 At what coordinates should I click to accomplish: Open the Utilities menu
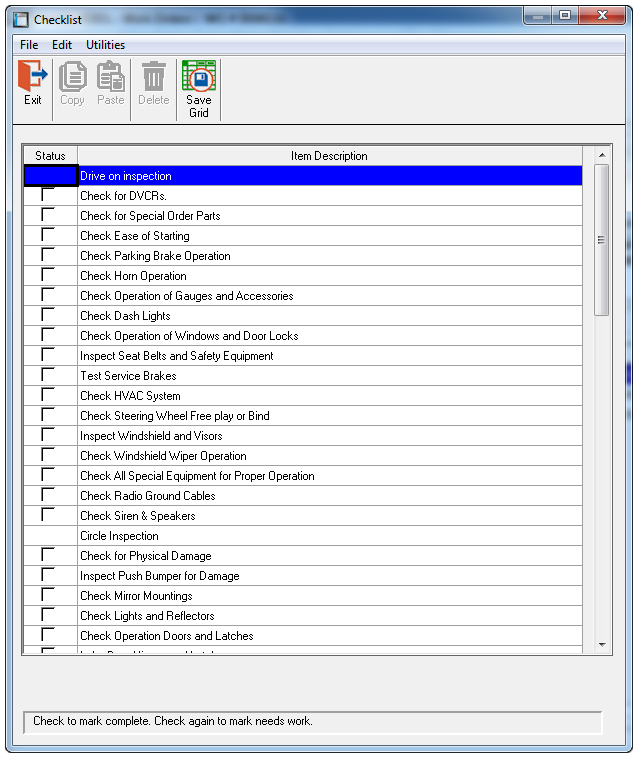(x=105, y=45)
